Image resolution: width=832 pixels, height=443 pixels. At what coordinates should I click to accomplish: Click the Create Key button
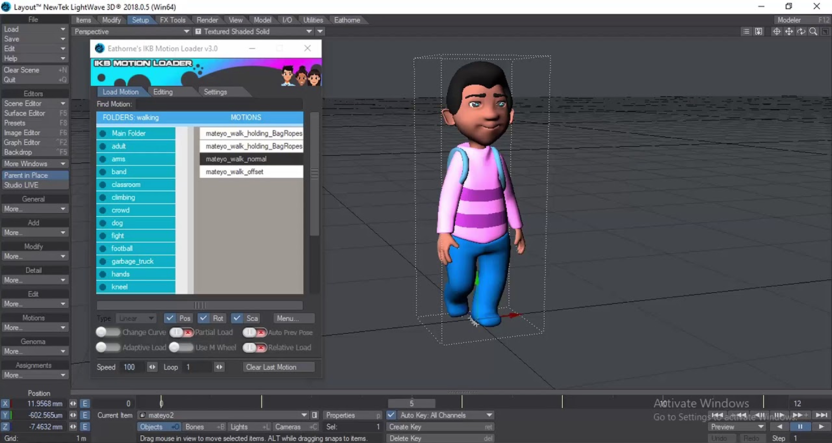[439, 427]
